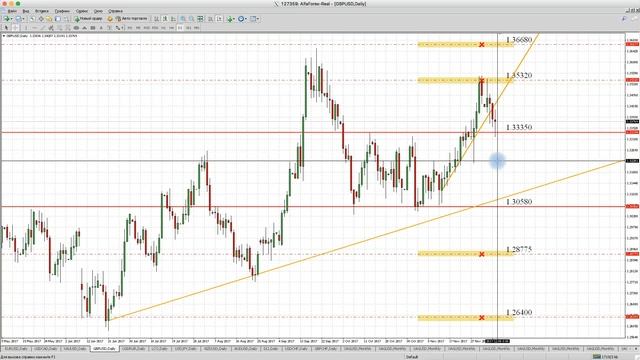This screenshot has height=360, width=640.
Task: Select the 1.35320 price level label
Action: pyautogui.click(x=519, y=75)
